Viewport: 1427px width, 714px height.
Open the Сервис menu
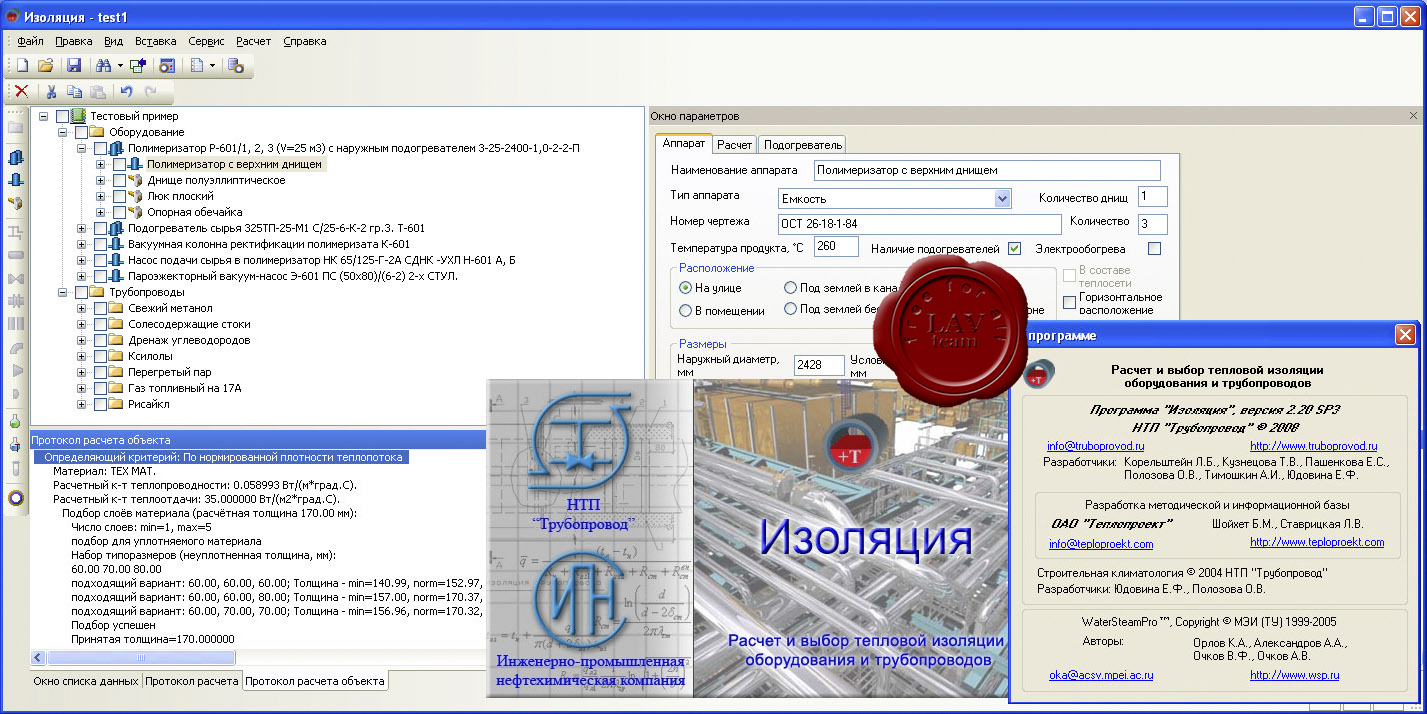206,41
